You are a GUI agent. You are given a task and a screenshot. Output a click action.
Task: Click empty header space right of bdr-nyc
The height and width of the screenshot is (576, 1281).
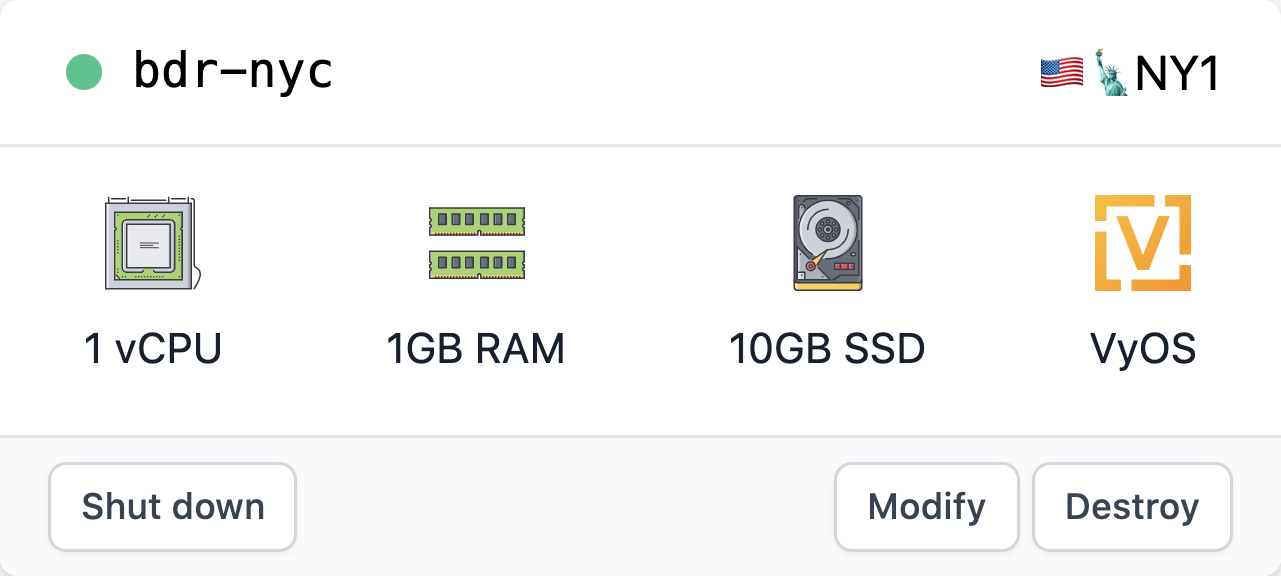coord(680,72)
